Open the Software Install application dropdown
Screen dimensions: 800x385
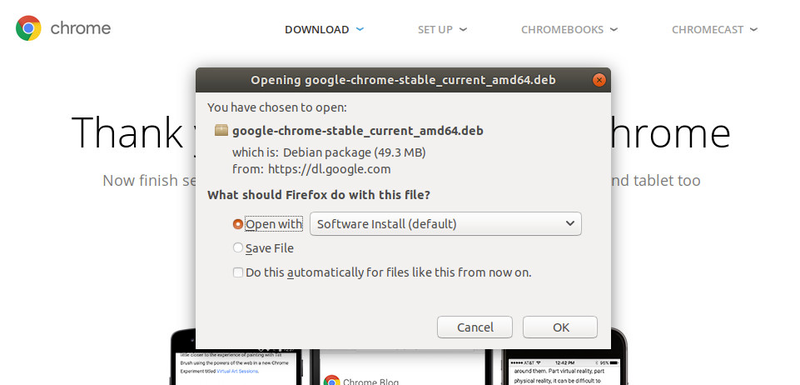(x=445, y=224)
